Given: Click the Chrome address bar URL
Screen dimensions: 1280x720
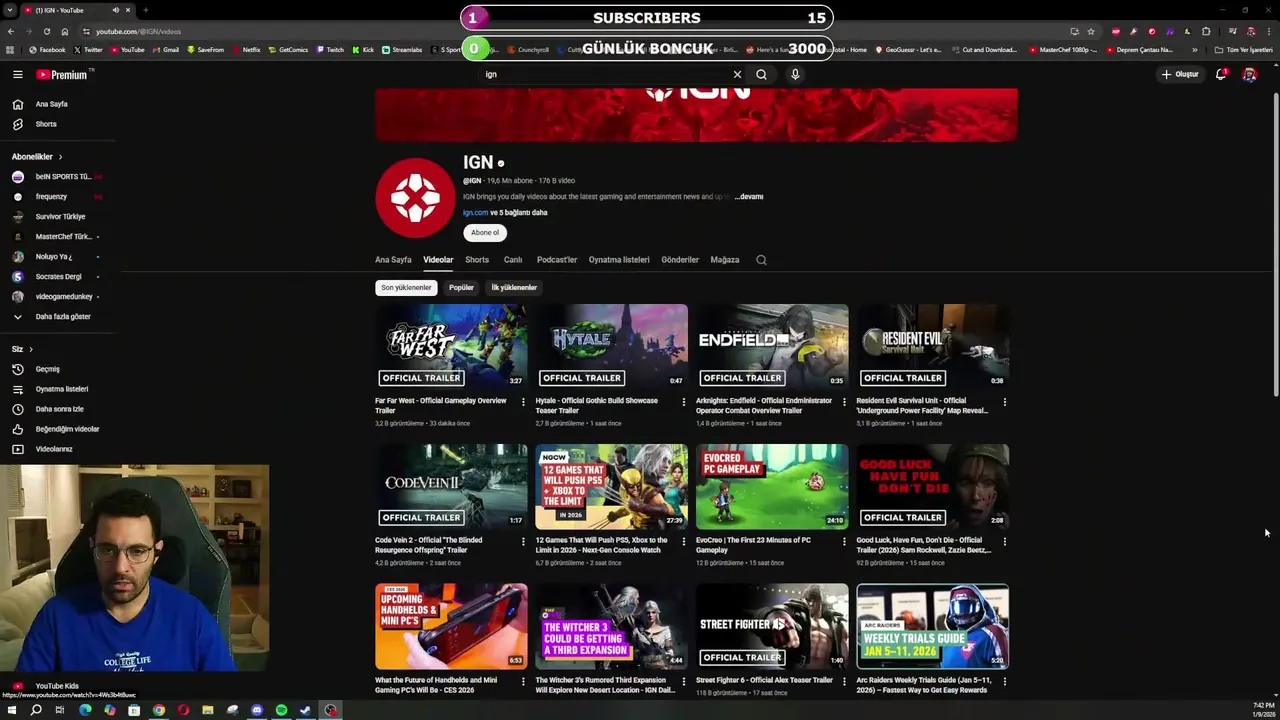Looking at the screenshot, I should pos(139,31).
